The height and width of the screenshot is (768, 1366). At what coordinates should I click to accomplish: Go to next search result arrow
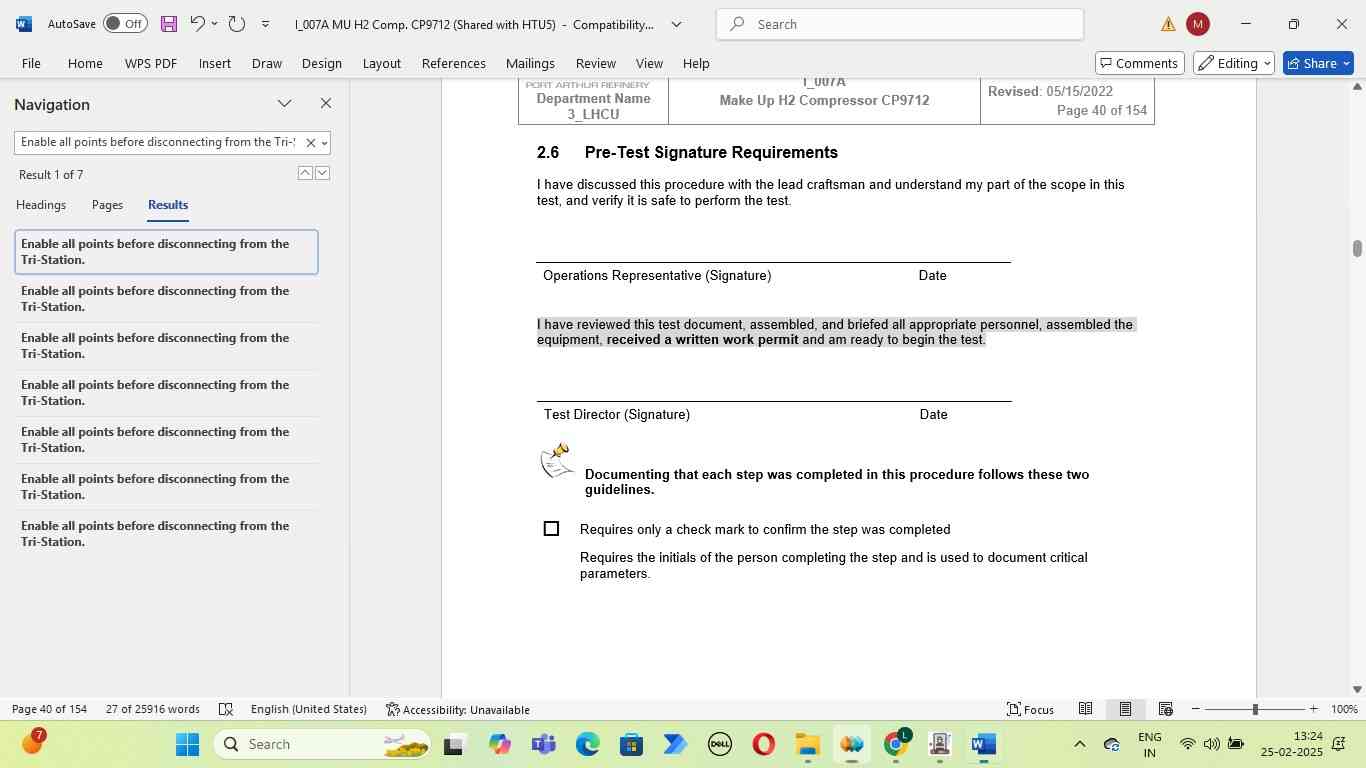[x=322, y=173]
